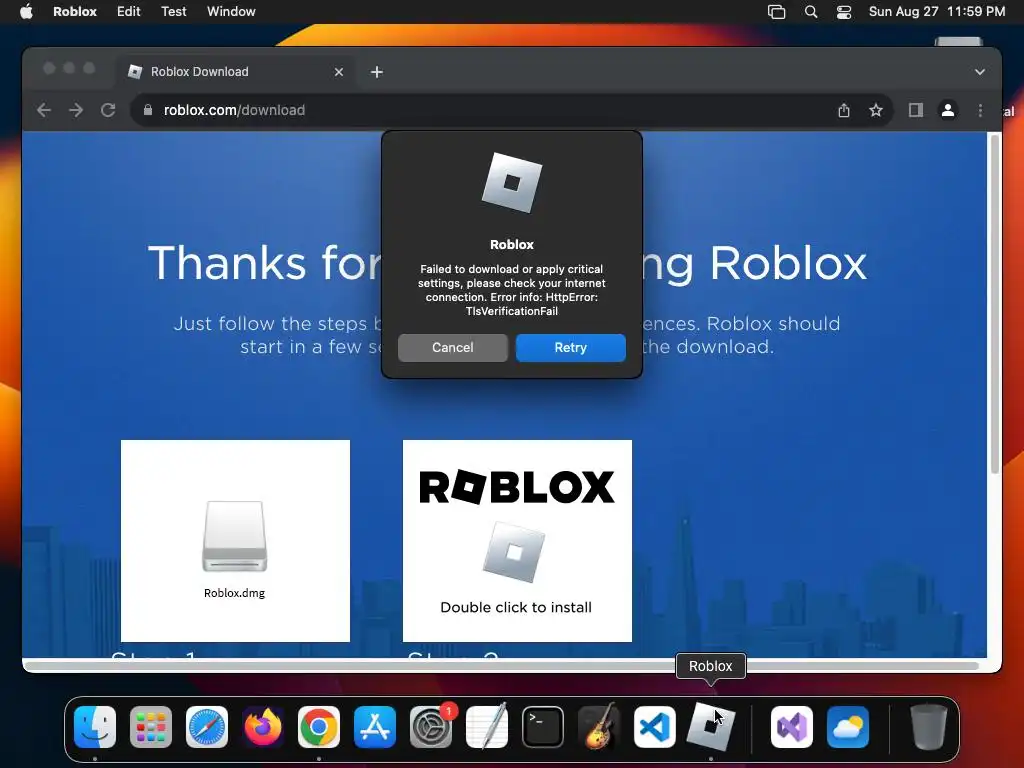
Task: Open Spotlight search from menu bar
Action: point(810,12)
